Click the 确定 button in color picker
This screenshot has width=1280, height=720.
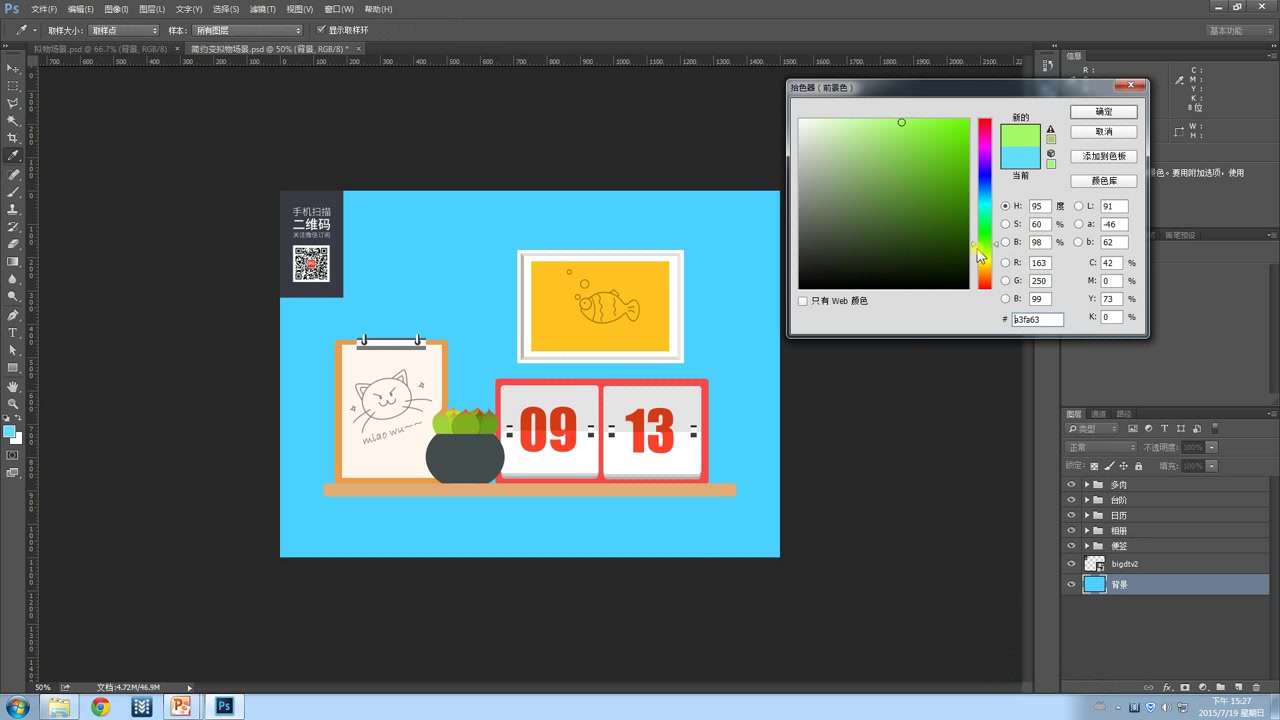(x=1104, y=112)
